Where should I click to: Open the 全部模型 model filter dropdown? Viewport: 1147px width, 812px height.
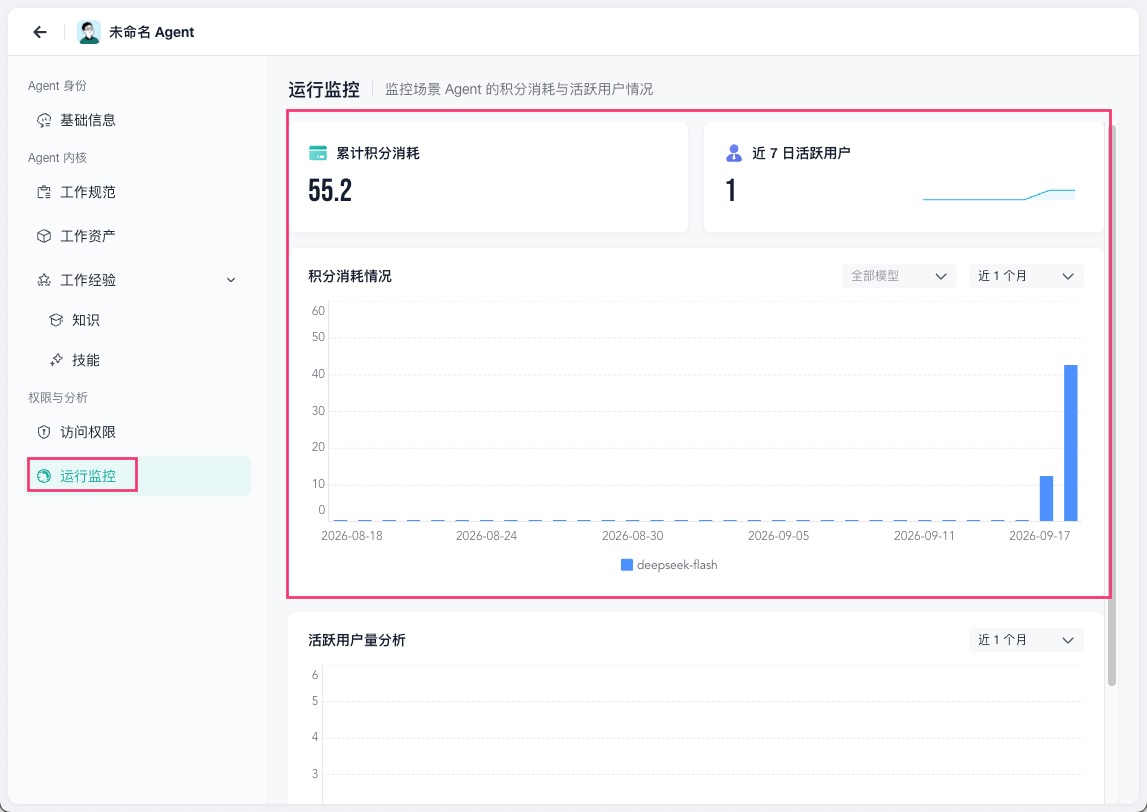point(899,276)
